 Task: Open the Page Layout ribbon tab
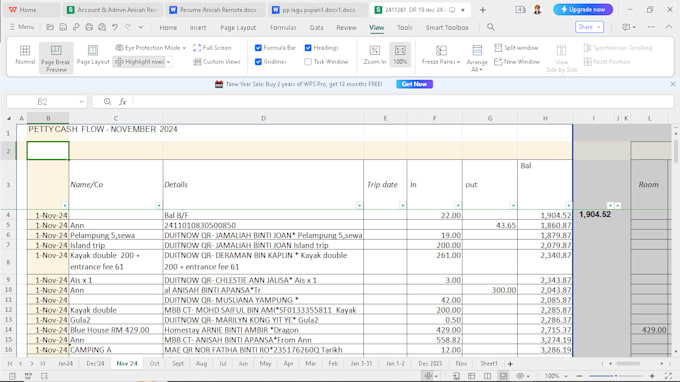click(x=238, y=27)
